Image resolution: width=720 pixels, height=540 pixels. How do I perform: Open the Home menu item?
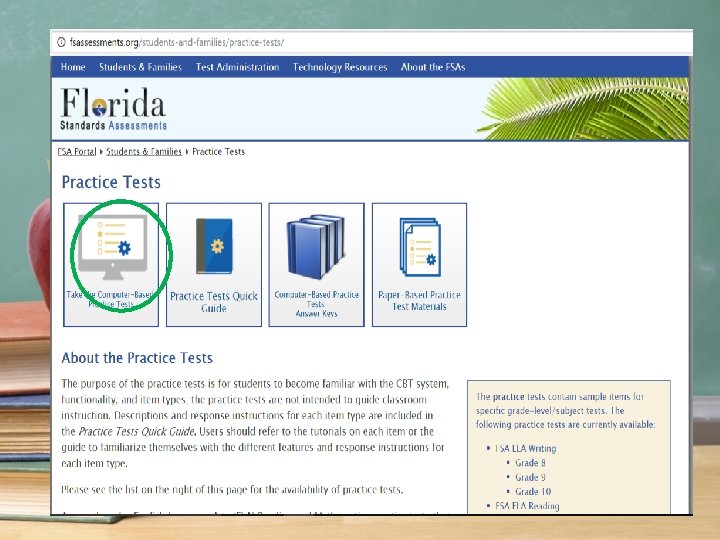click(x=73, y=67)
